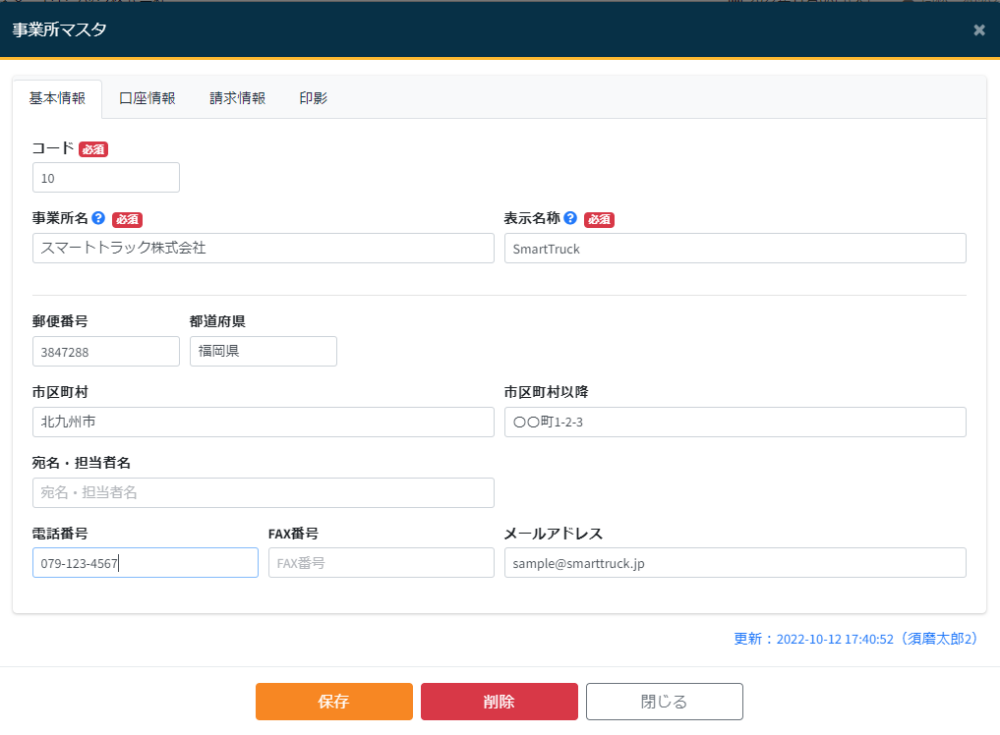Open the 請求情報 tab

tap(236, 97)
